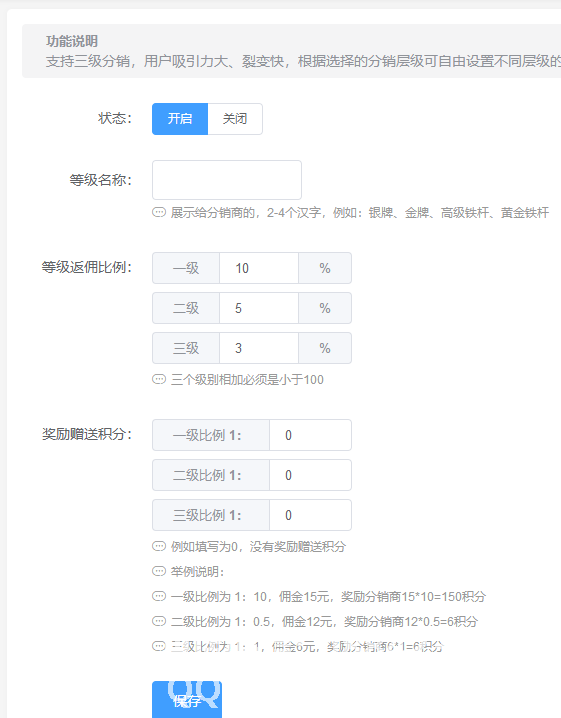Click the % suffix of the 一级 row
561x718 pixels.
point(325,268)
